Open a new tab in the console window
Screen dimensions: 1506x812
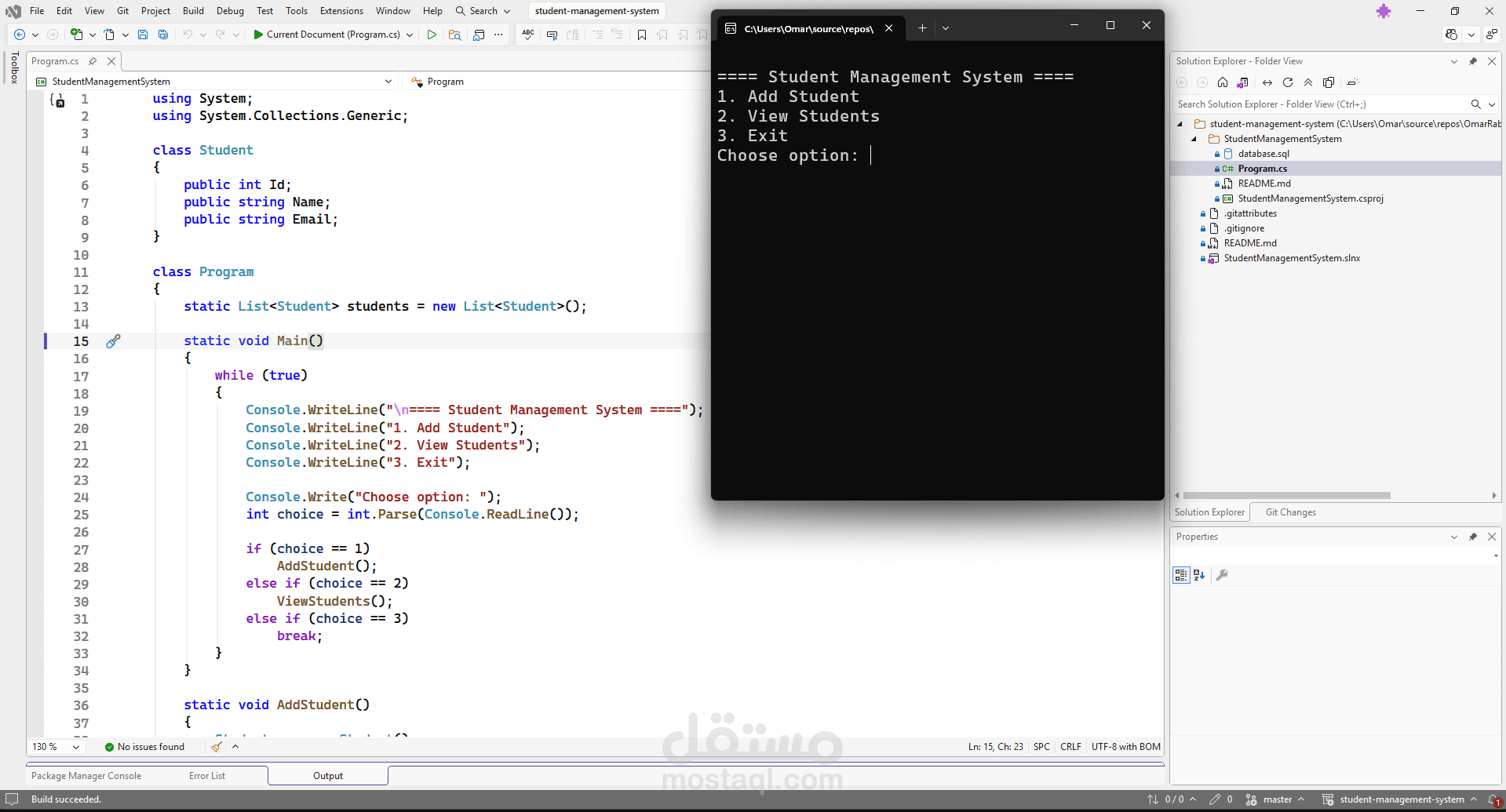click(x=922, y=28)
